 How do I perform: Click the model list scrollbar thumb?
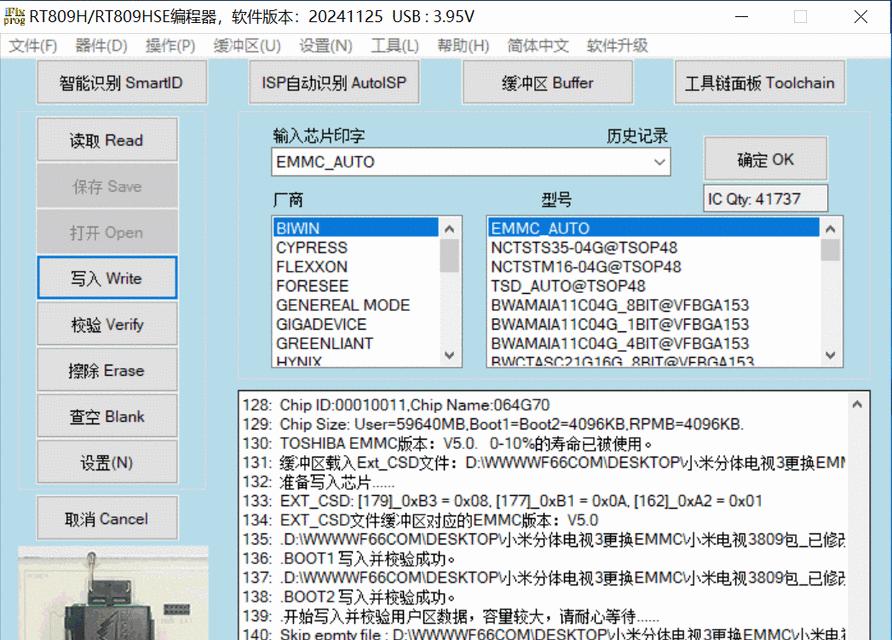point(831,250)
